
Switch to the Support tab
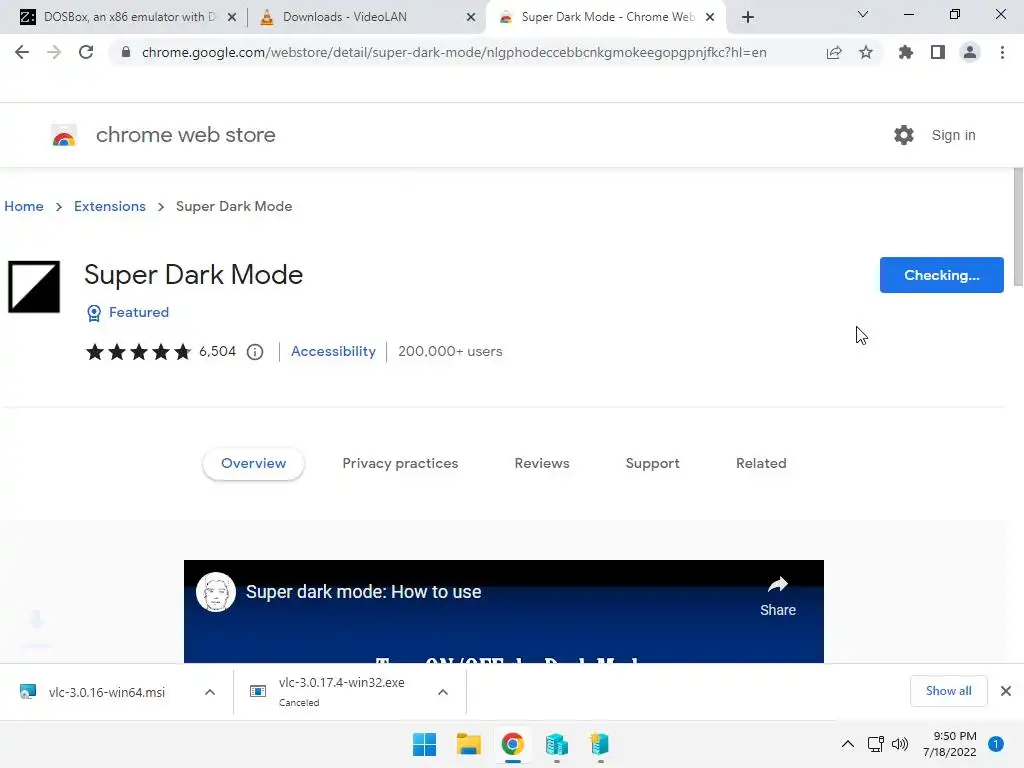[652, 464]
